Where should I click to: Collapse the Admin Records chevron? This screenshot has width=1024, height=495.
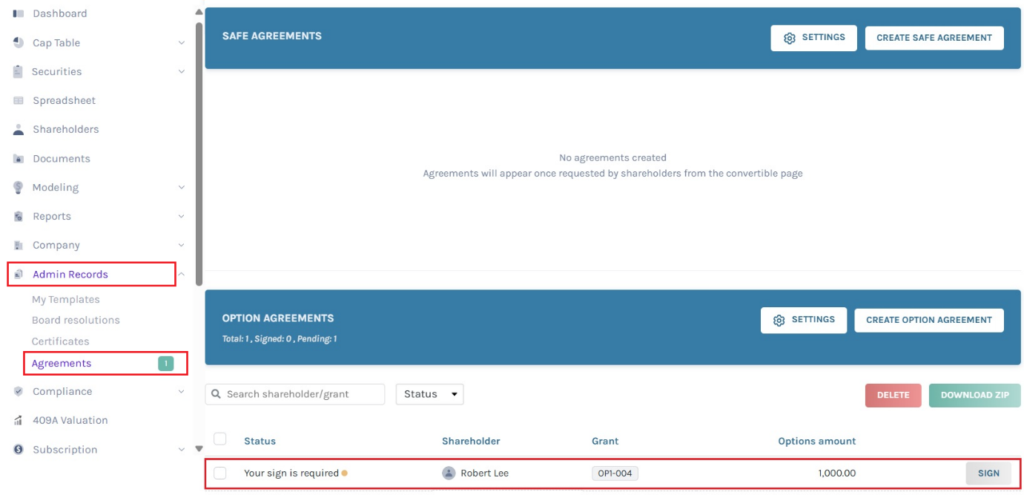click(x=182, y=274)
